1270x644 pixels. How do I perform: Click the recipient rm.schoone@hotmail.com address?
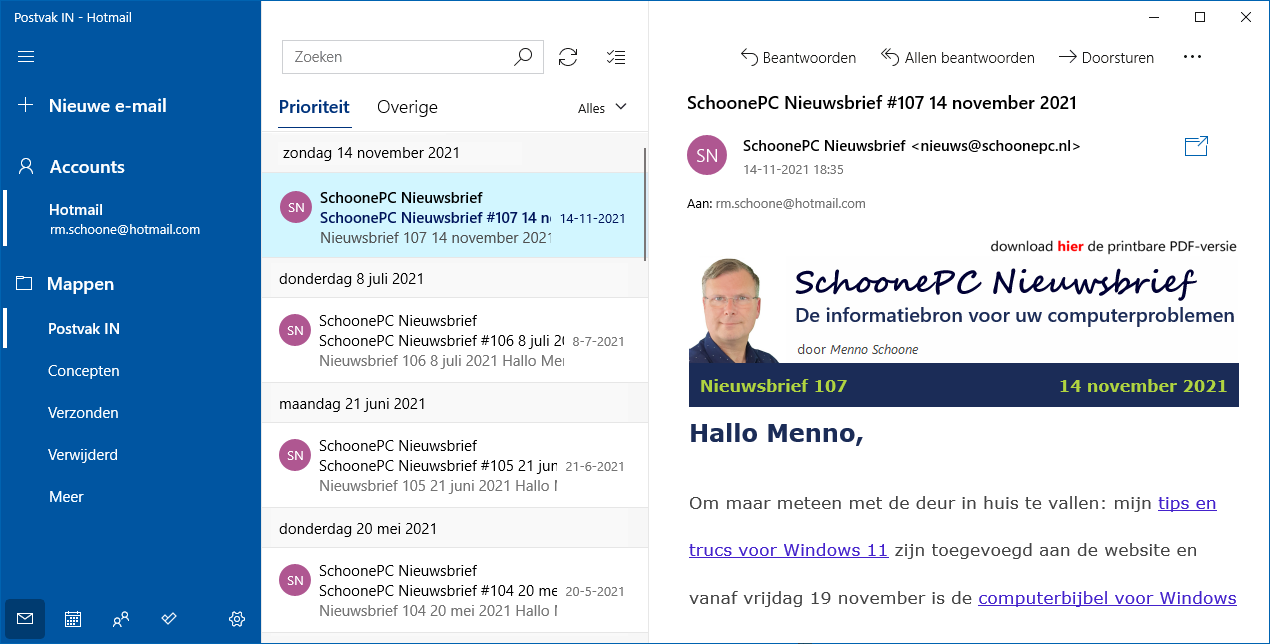click(790, 203)
